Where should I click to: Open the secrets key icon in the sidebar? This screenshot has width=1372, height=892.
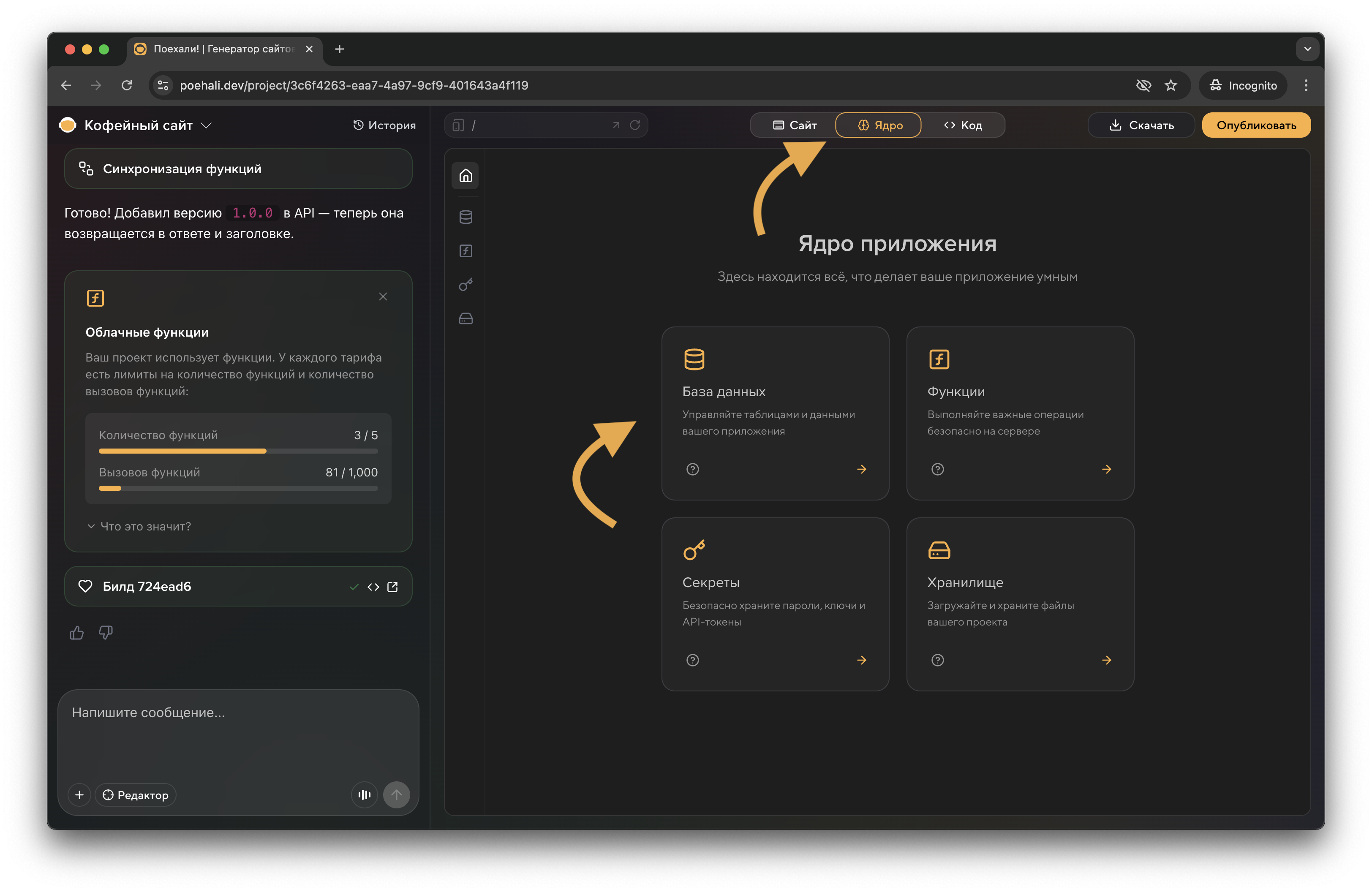coord(465,285)
